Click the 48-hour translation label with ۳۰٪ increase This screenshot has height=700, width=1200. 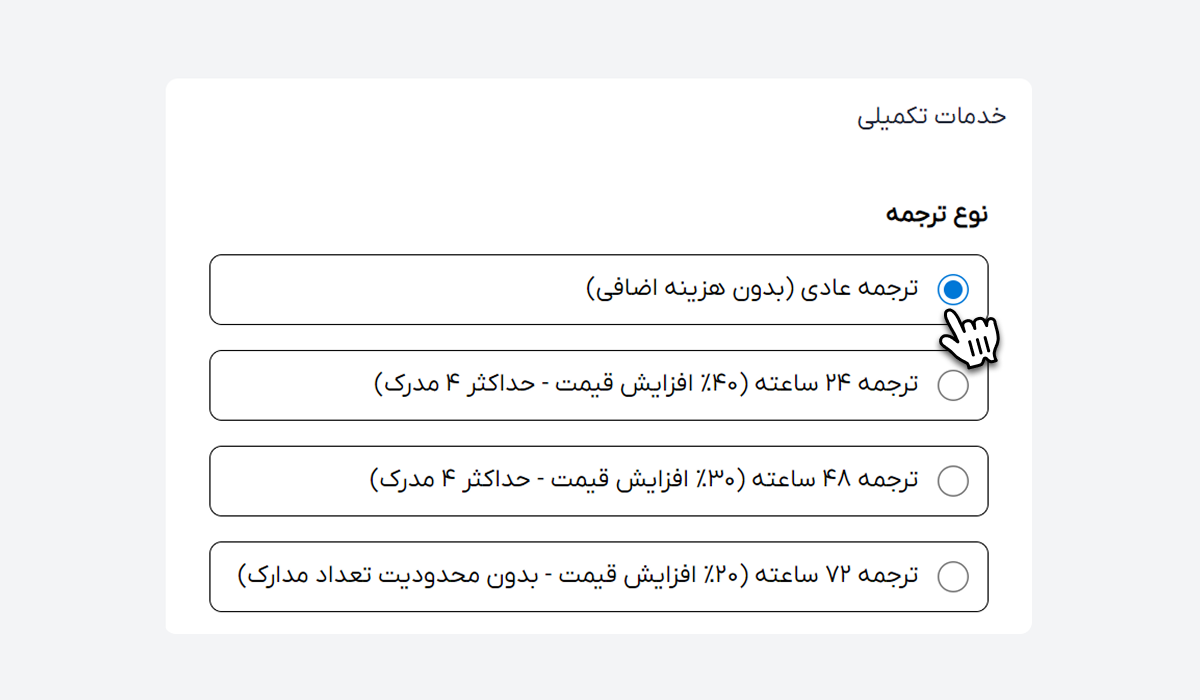pyautogui.click(x=643, y=481)
